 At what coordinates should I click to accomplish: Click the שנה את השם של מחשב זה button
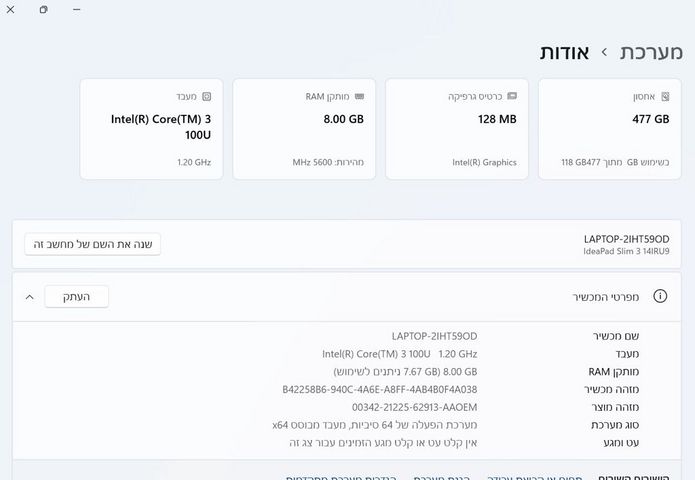[93, 244]
